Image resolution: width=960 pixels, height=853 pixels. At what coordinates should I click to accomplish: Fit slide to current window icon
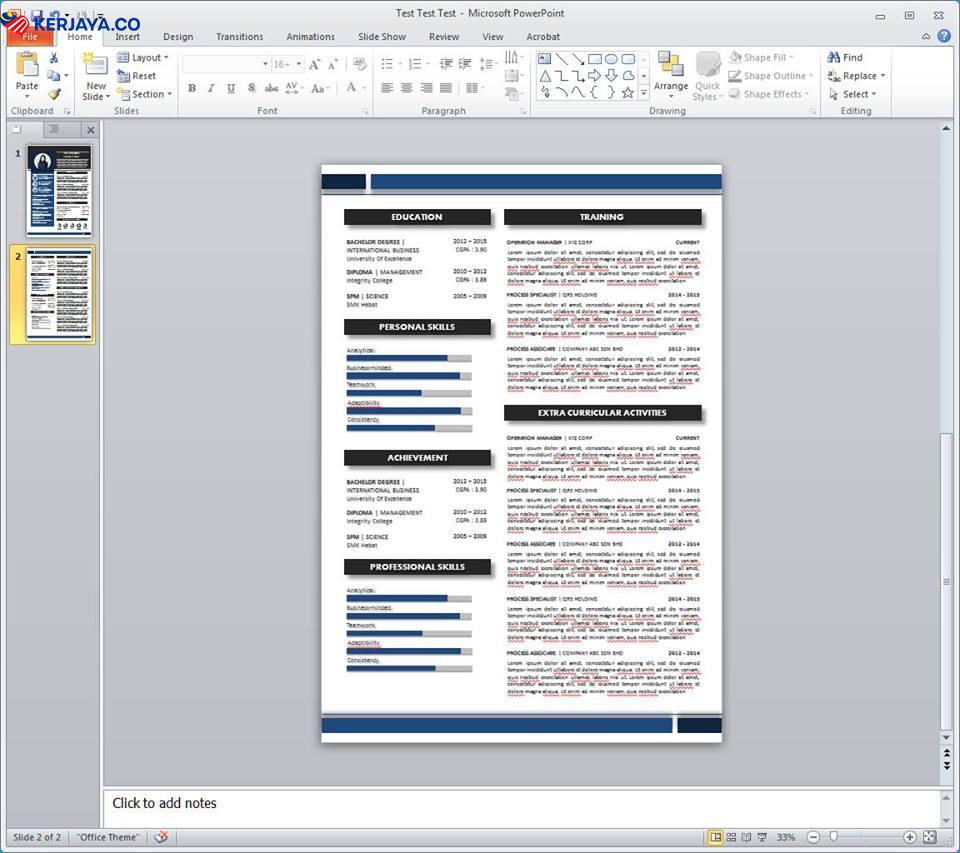929,837
